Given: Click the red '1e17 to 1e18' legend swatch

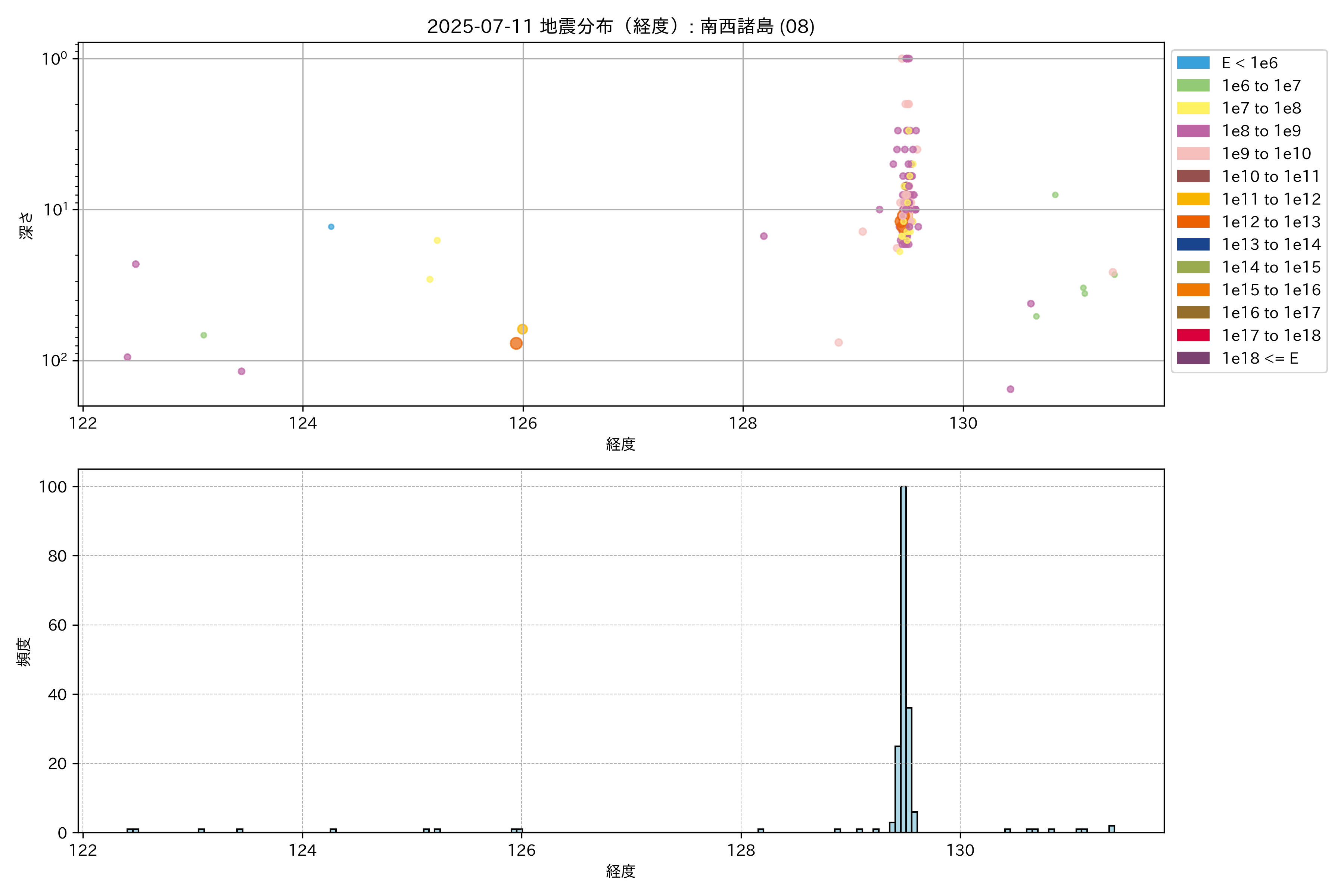Looking at the screenshot, I should (1193, 335).
